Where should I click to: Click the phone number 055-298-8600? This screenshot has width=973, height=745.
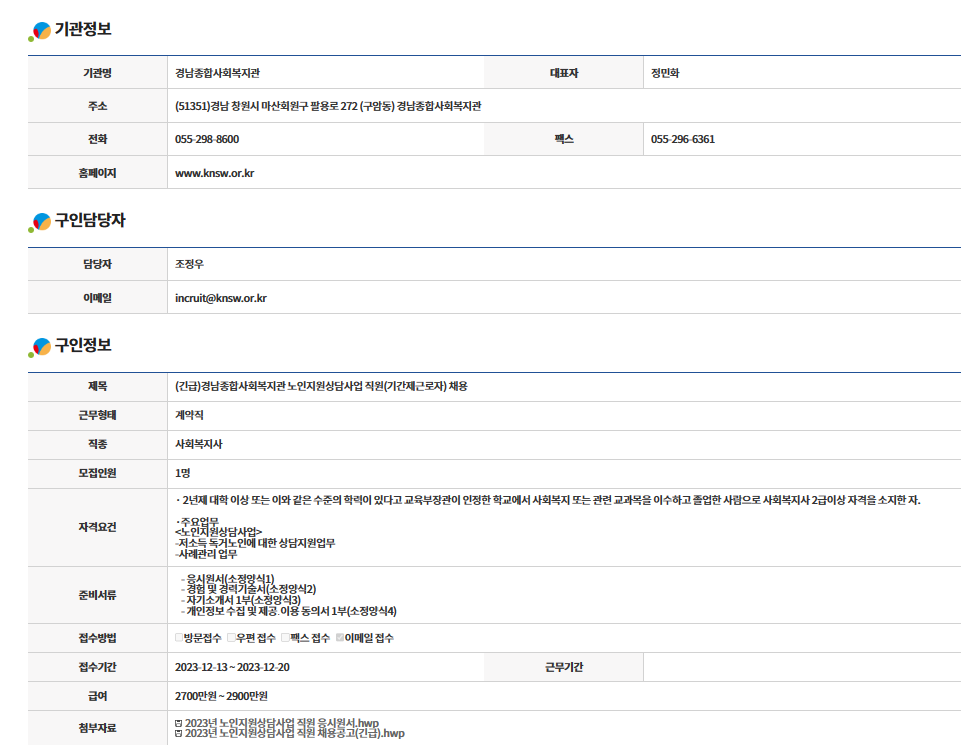tap(207, 139)
